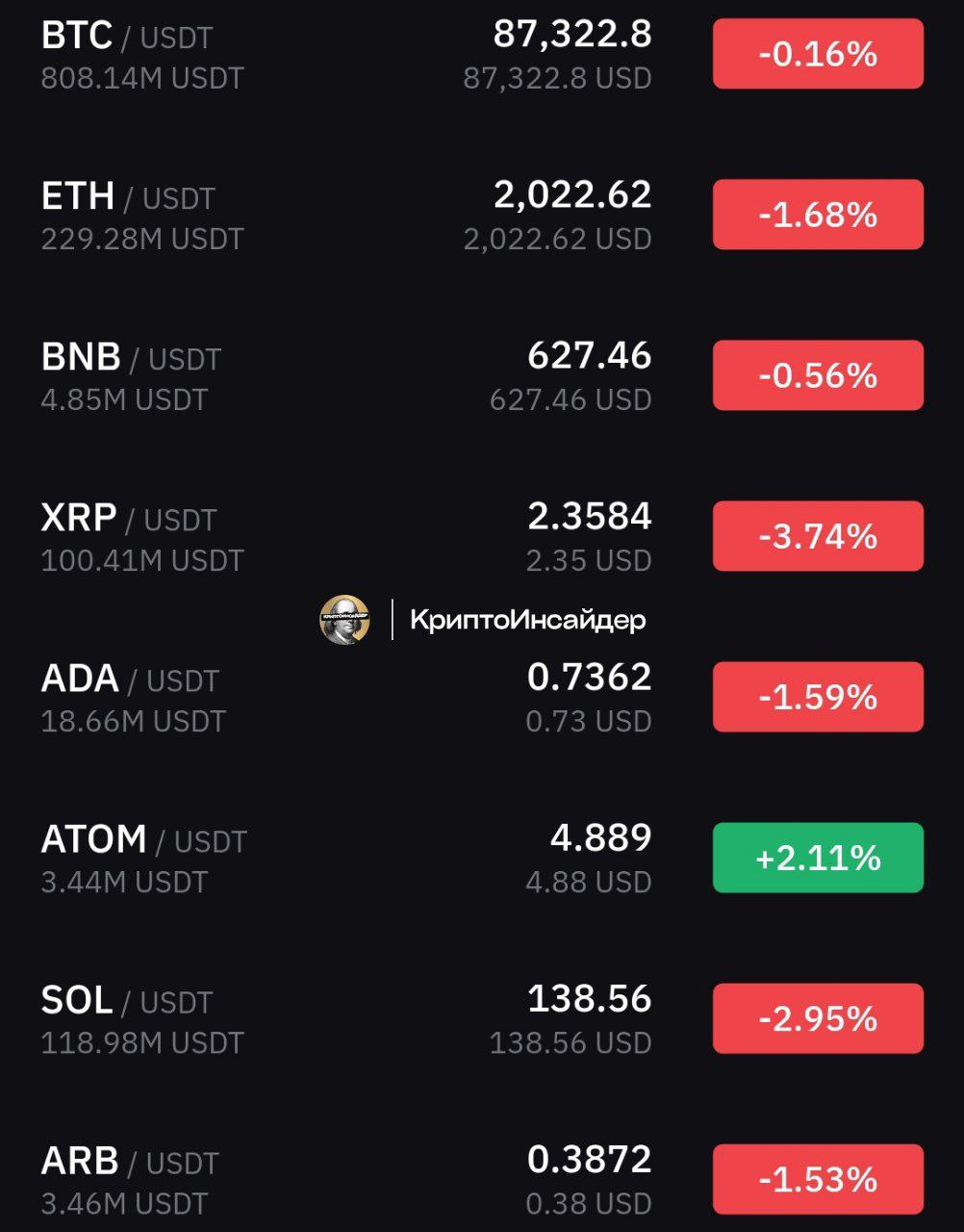The height and width of the screenshot is (1232, 964).
Task: Click the SOL price 138.56
Action: tap(590, 999)
